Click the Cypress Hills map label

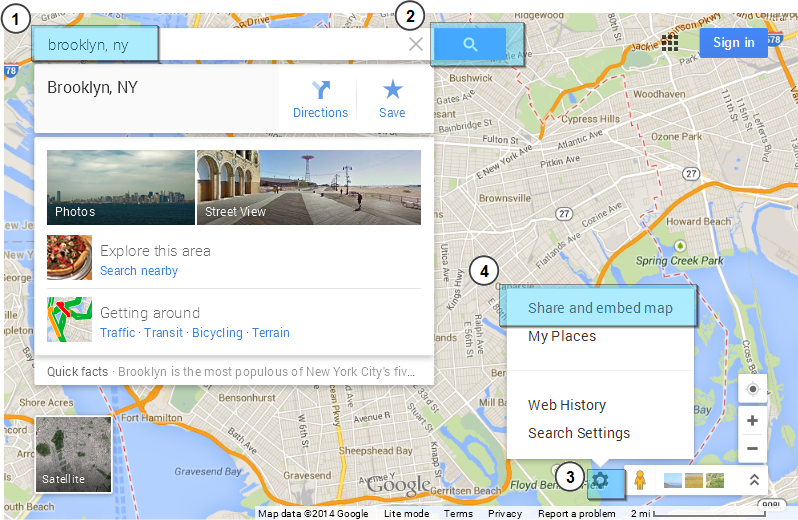[x=590, y=119]
